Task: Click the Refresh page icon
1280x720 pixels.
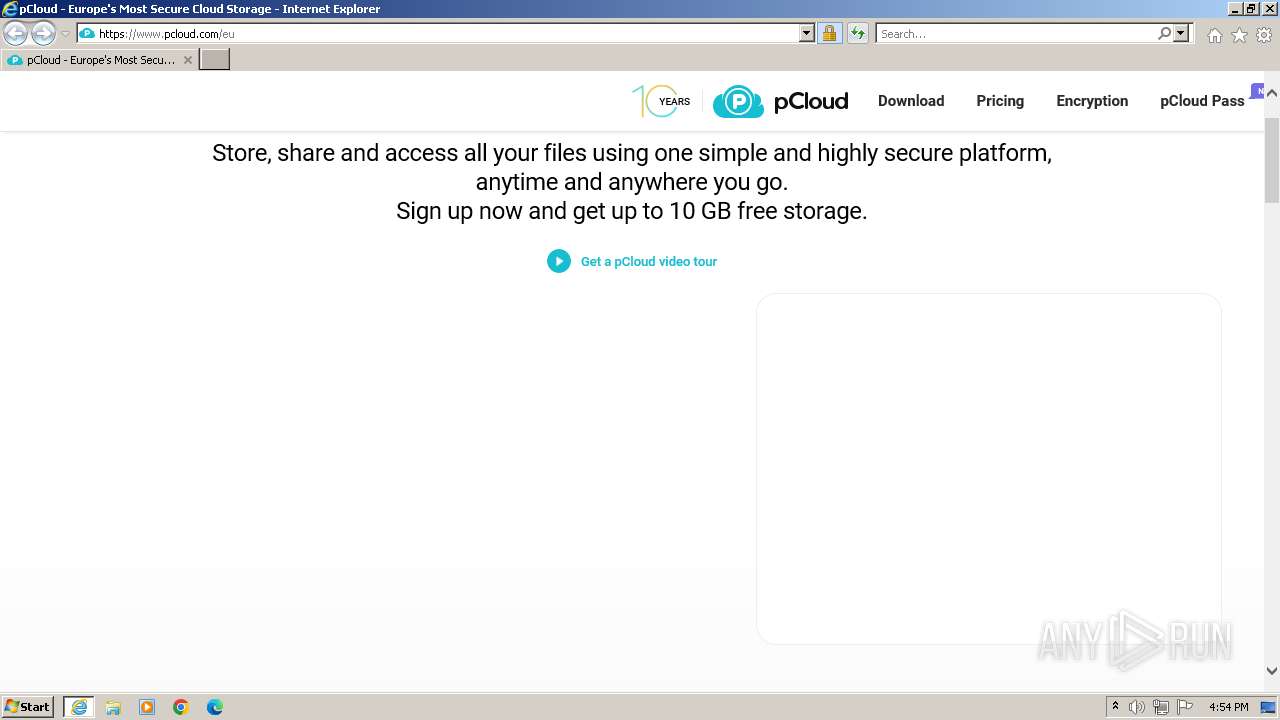Action: pyautogui.click(x=857, y=34)
